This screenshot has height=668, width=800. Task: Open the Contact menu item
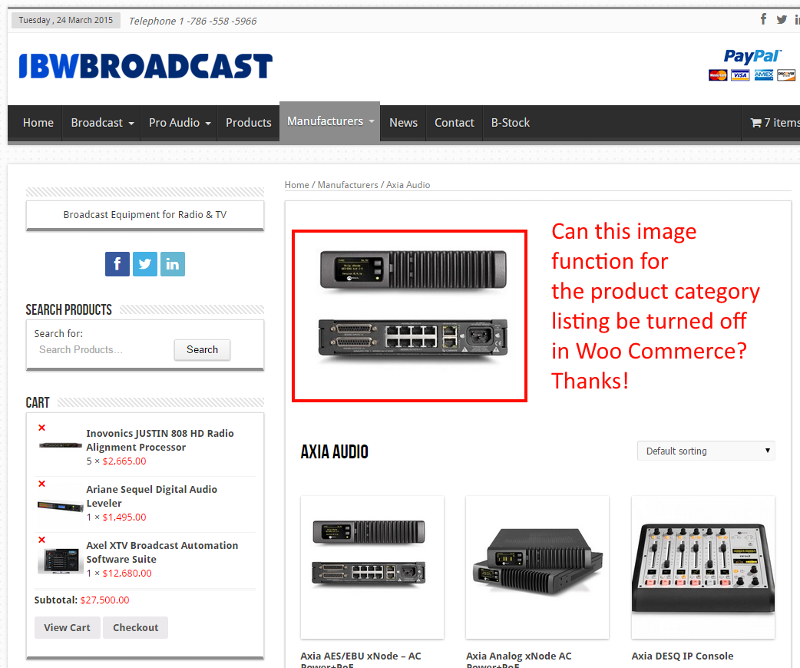pyautogui.click(x=454, y=123)
